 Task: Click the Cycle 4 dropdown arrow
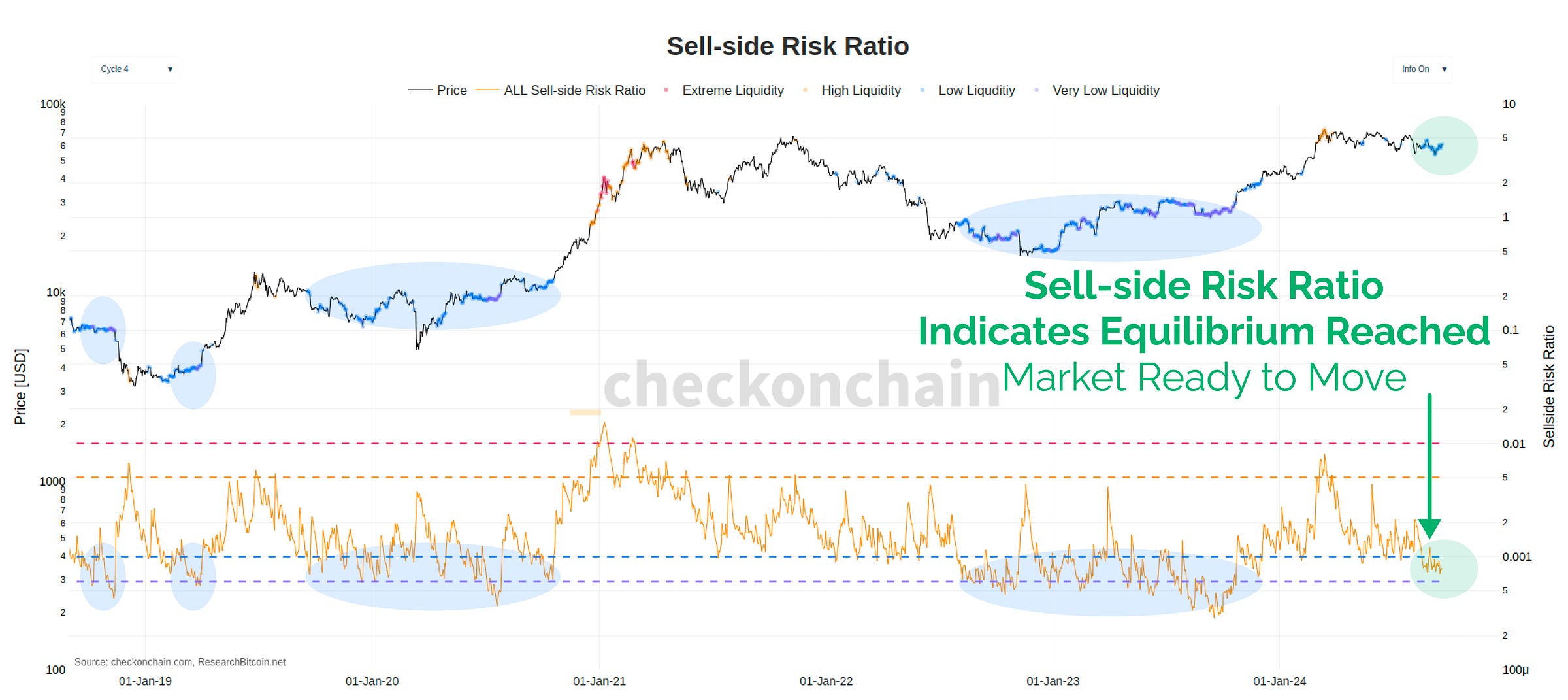170,69
